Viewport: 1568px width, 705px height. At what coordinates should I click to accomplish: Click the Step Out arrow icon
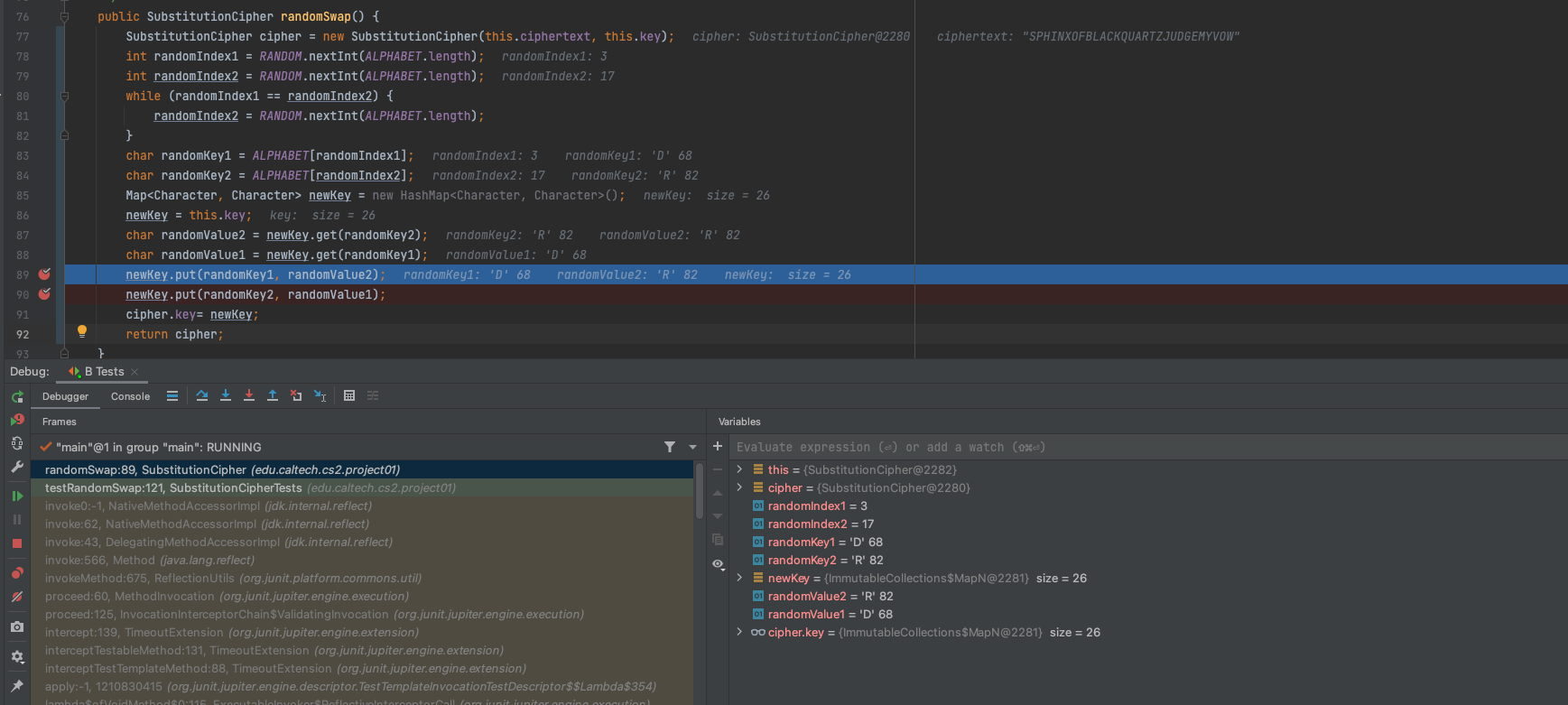(273, 395)
